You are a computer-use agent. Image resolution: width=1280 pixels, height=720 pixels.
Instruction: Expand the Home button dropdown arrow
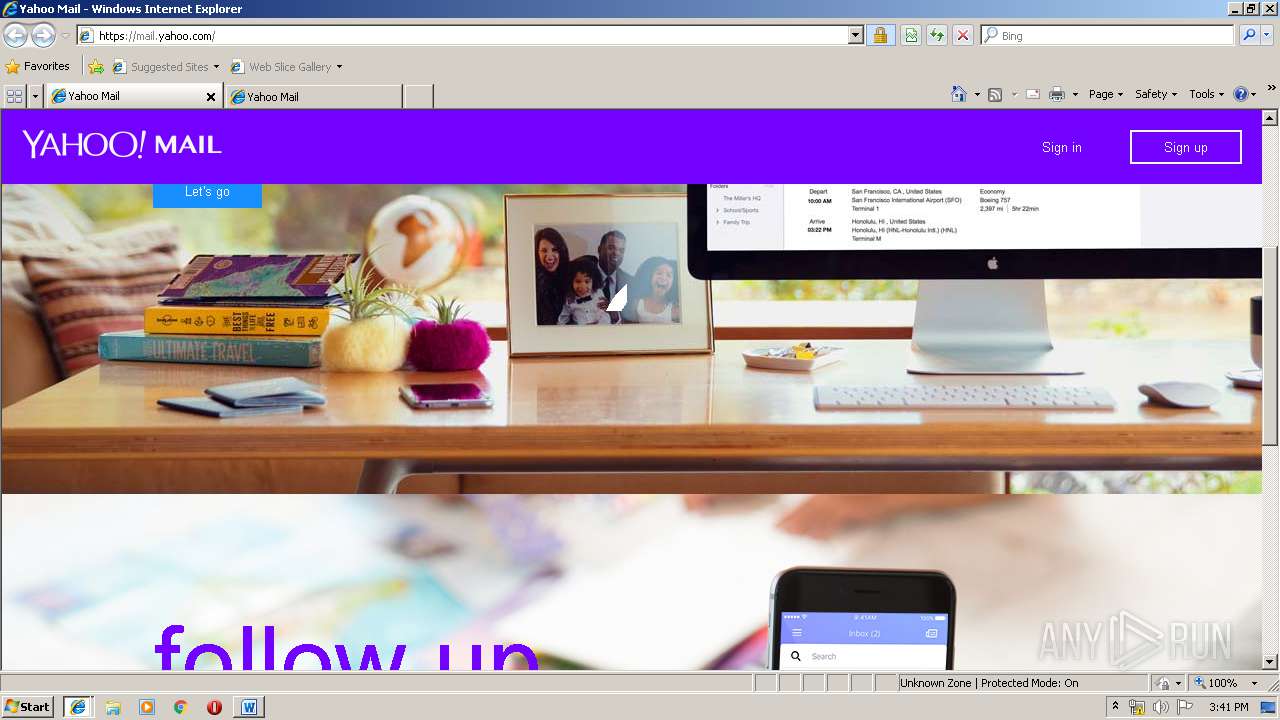(x=977, y=94)
